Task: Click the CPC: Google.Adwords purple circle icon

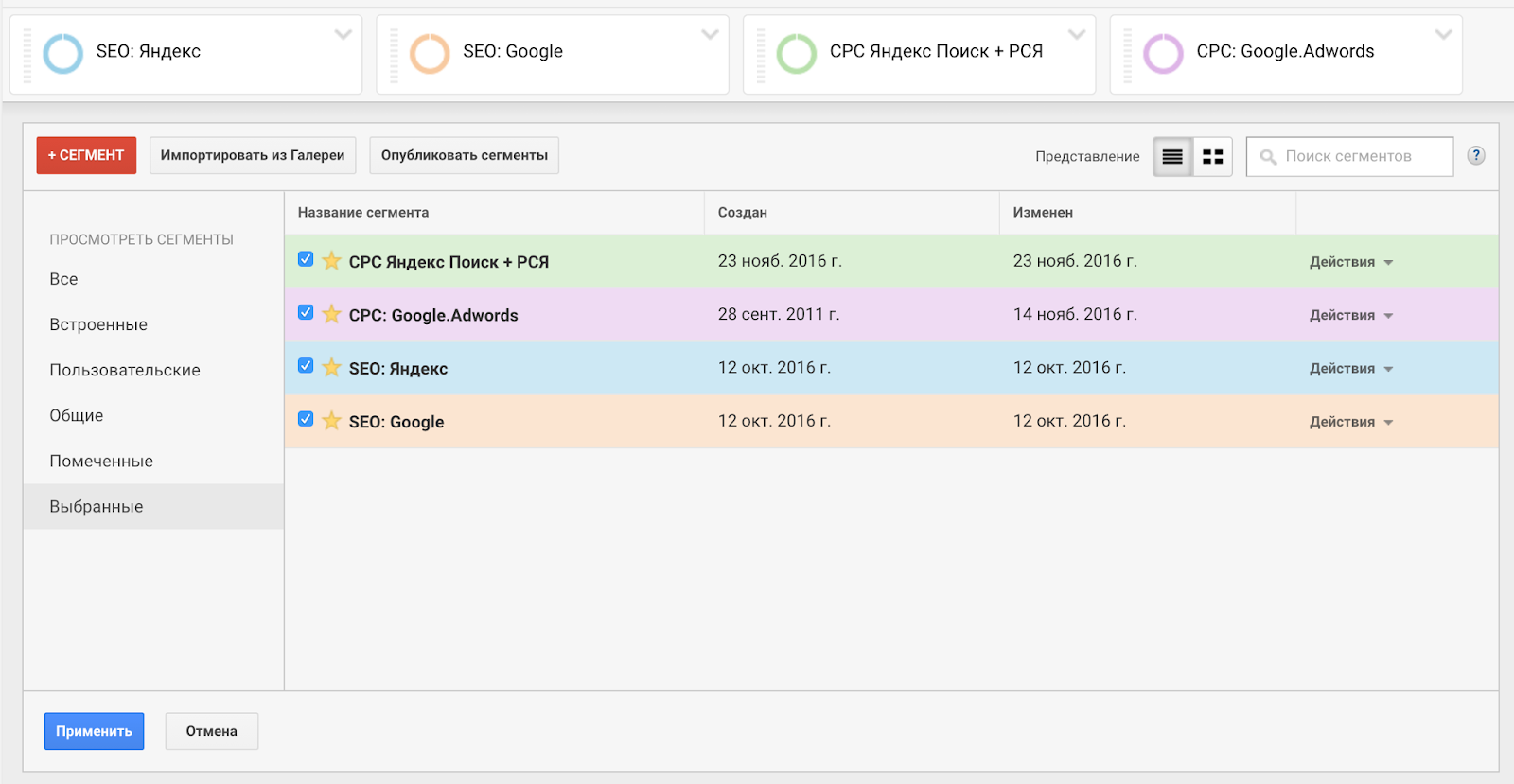Action: click(x=1163, y=54)
